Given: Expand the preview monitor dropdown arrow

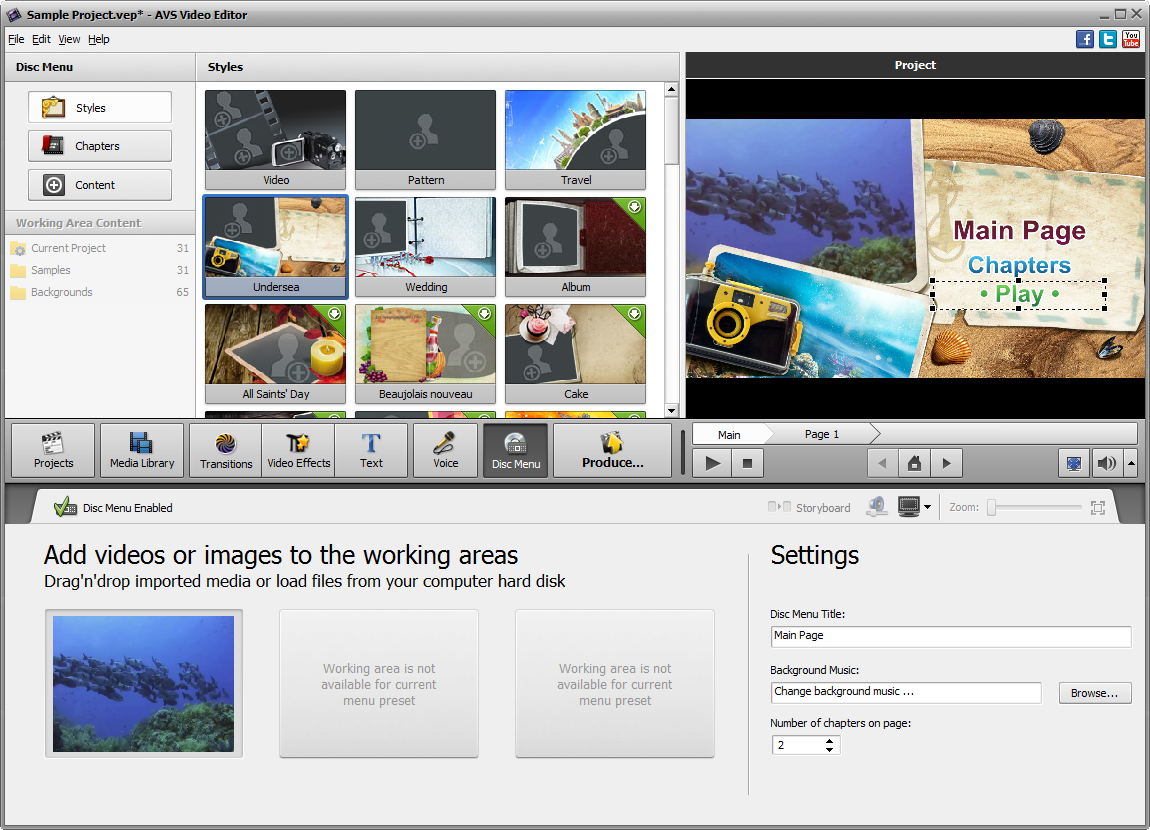Looking at the screenshot, I should 928,507.
